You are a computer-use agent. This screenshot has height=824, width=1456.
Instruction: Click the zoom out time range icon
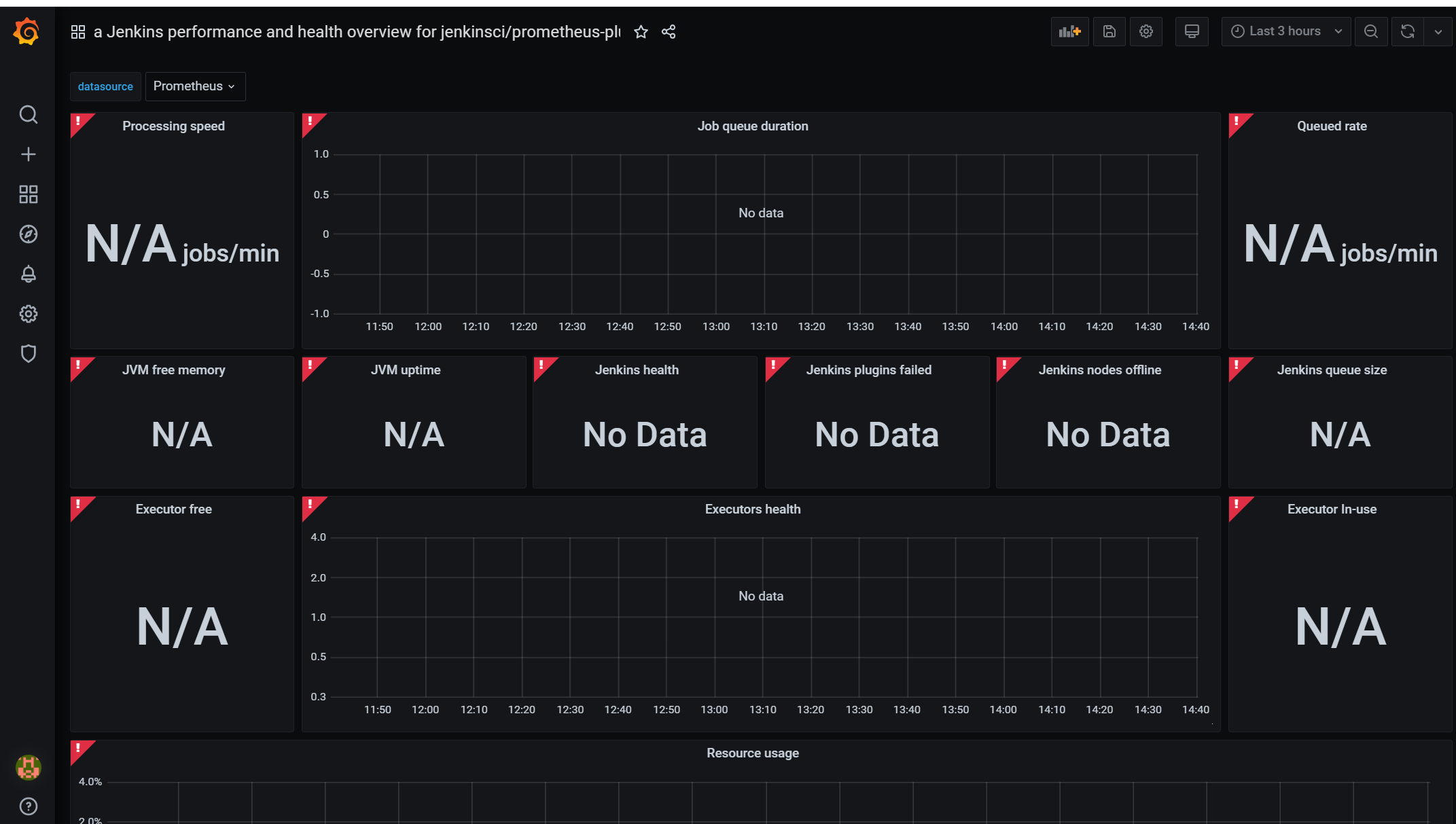tap(1370, 31)
